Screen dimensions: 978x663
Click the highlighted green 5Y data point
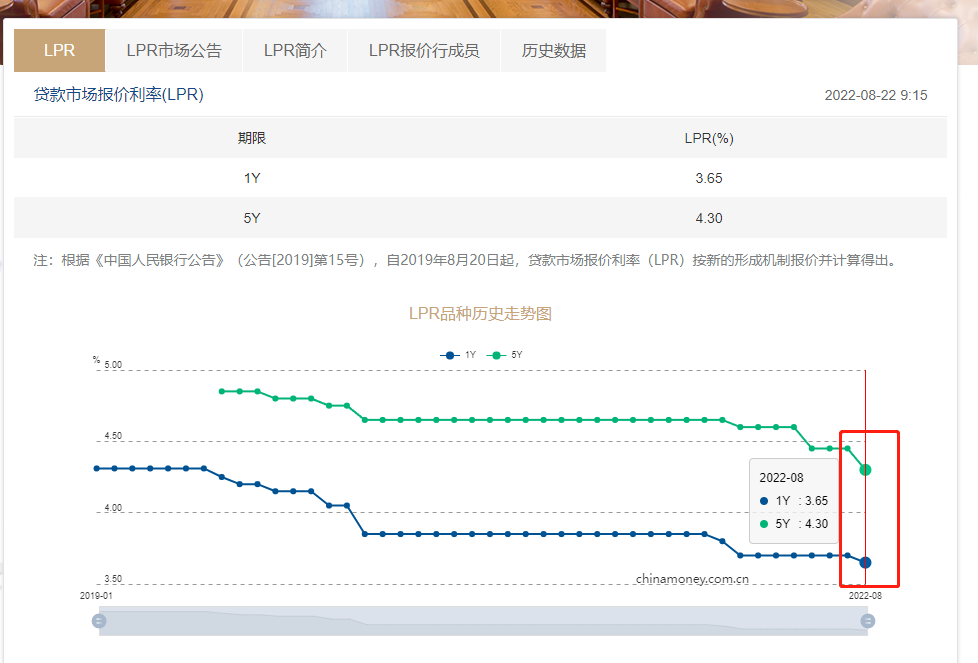(866, 470)
